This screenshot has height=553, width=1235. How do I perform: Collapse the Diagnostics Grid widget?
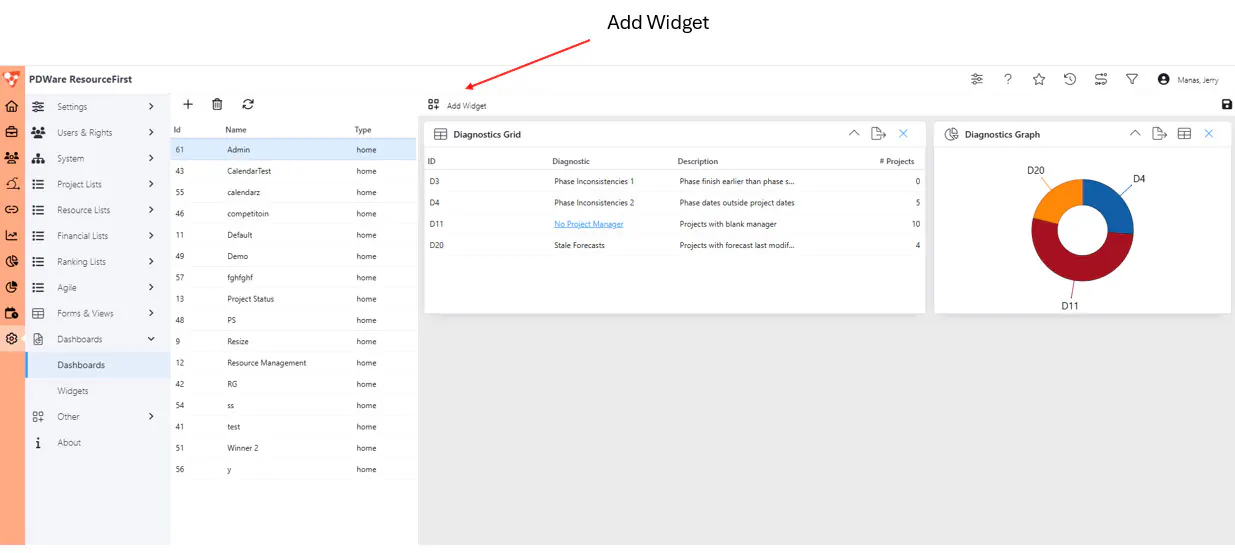click(853, 133)
